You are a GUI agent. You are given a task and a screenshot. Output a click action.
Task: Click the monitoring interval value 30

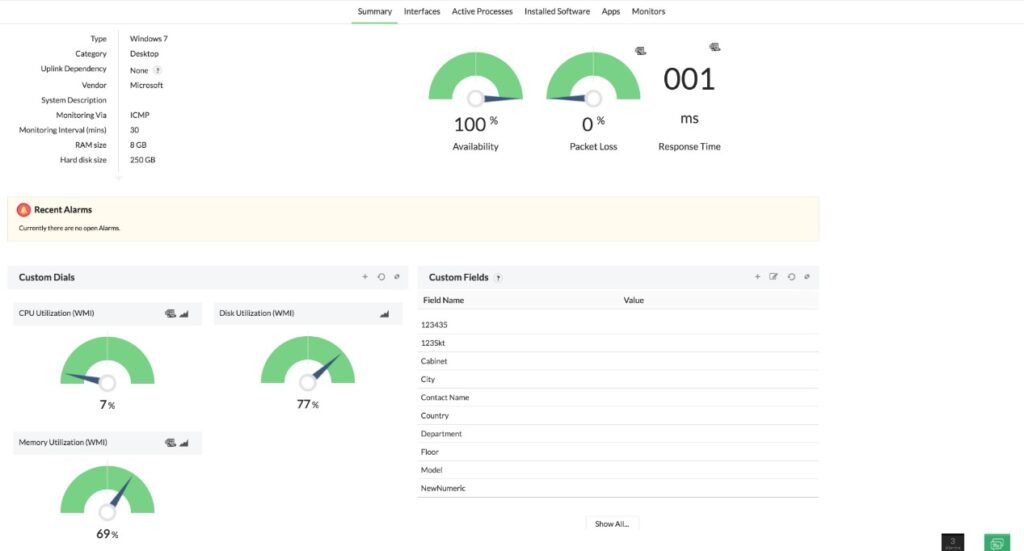(134, 130)
